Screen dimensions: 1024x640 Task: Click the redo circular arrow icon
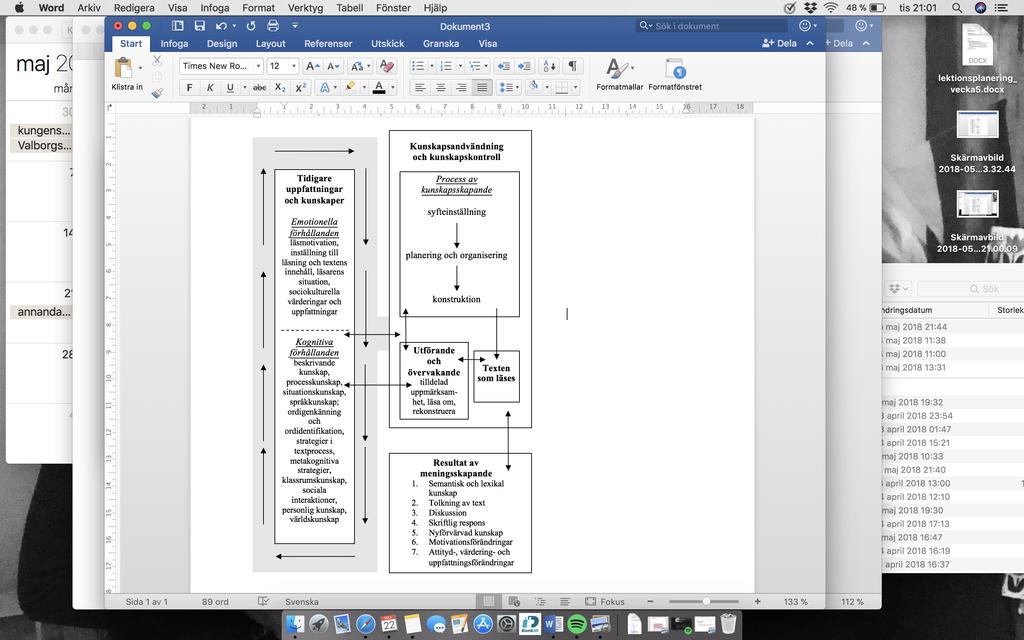point(251,25)
